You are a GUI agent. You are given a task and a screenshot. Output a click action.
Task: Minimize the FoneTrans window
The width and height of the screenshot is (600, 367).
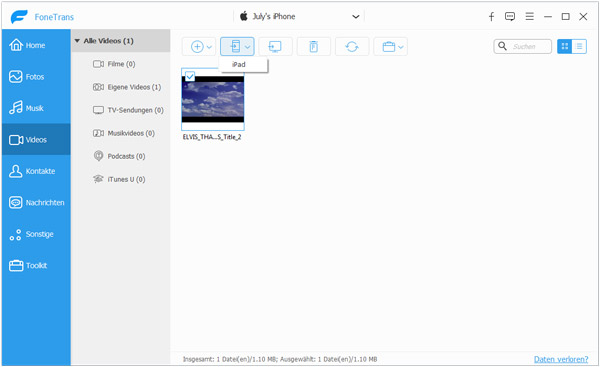548,16
